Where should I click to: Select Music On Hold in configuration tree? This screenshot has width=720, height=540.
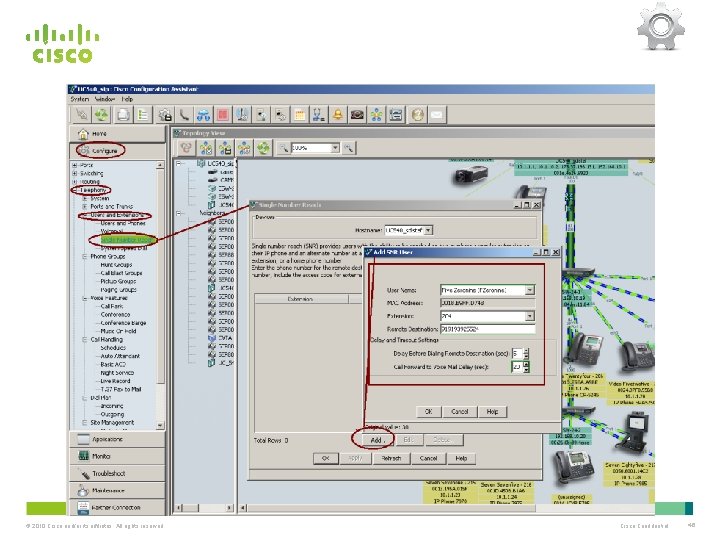pos(118,331)
